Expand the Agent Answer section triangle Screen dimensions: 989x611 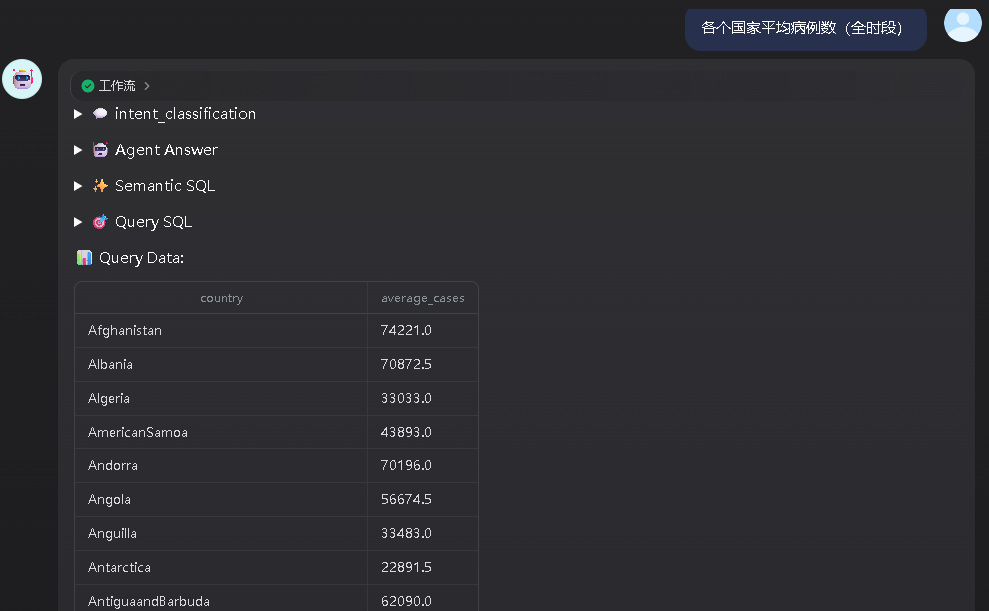point(78,150)
